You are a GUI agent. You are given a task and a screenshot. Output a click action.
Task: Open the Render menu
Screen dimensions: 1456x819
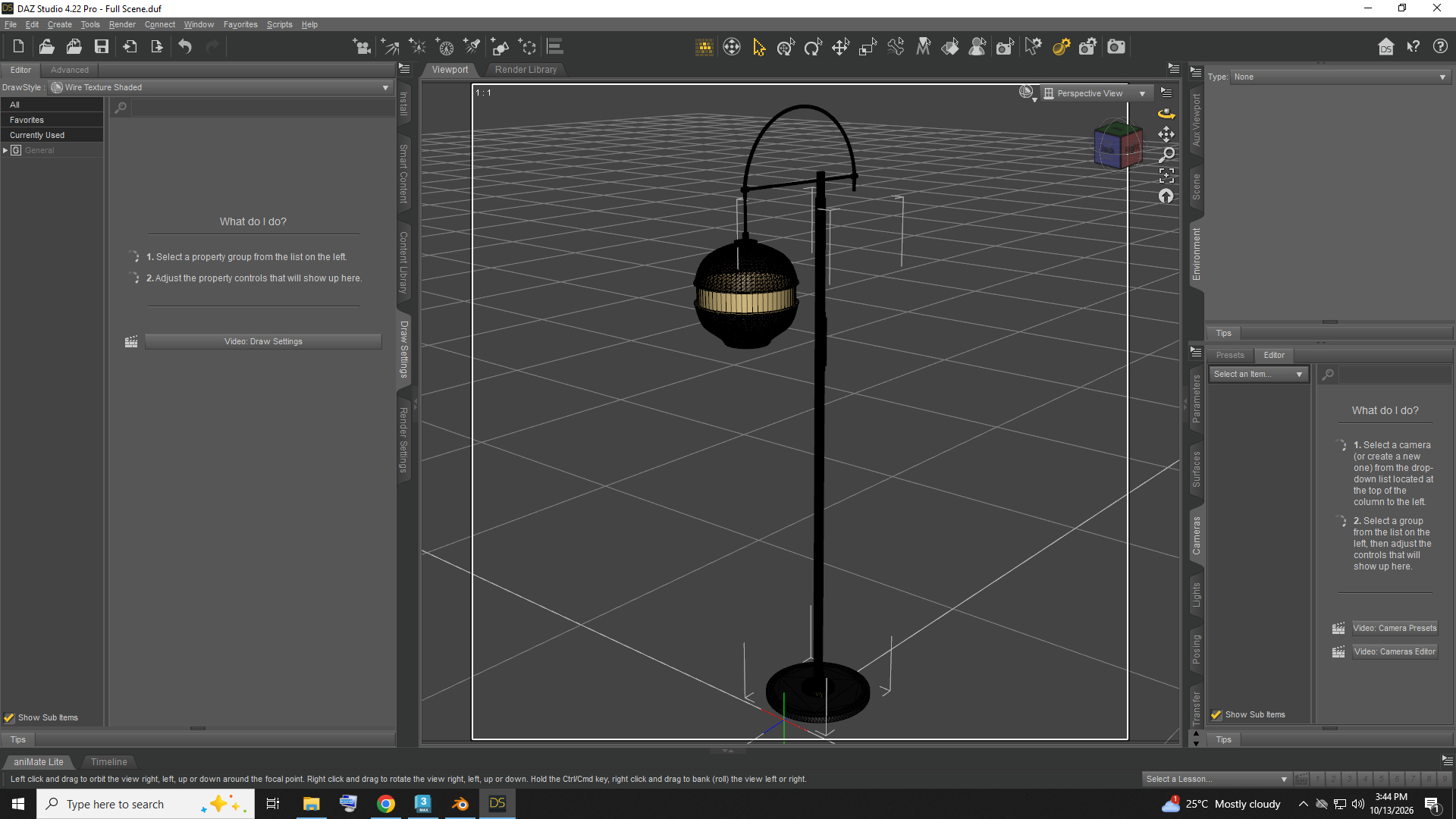point(122,24)
